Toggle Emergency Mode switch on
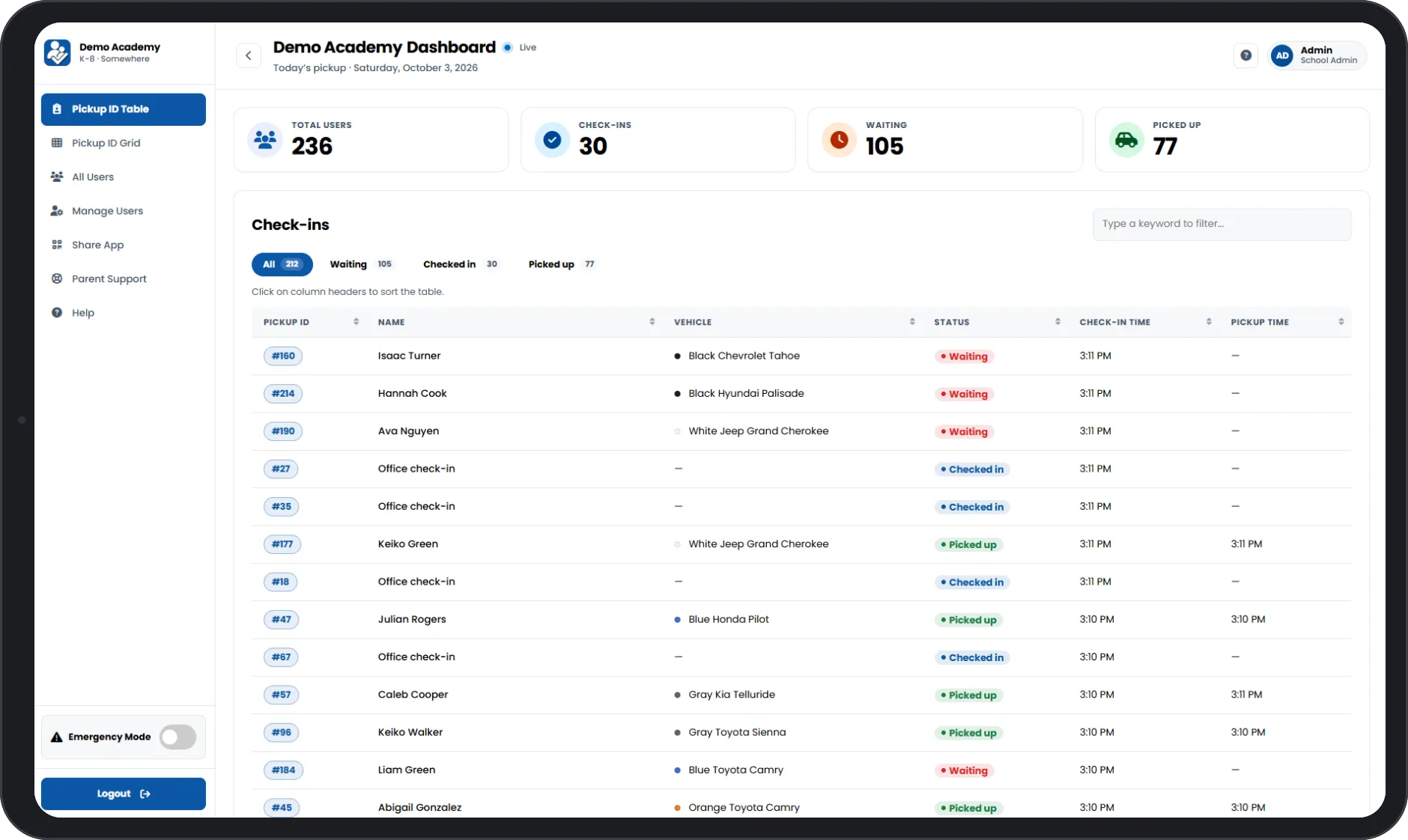 177,737
